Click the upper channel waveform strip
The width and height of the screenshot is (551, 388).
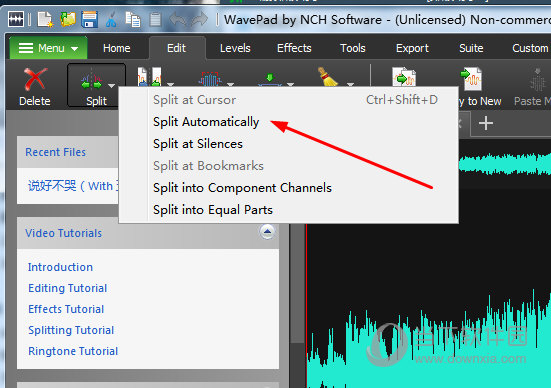click(505, 164)
